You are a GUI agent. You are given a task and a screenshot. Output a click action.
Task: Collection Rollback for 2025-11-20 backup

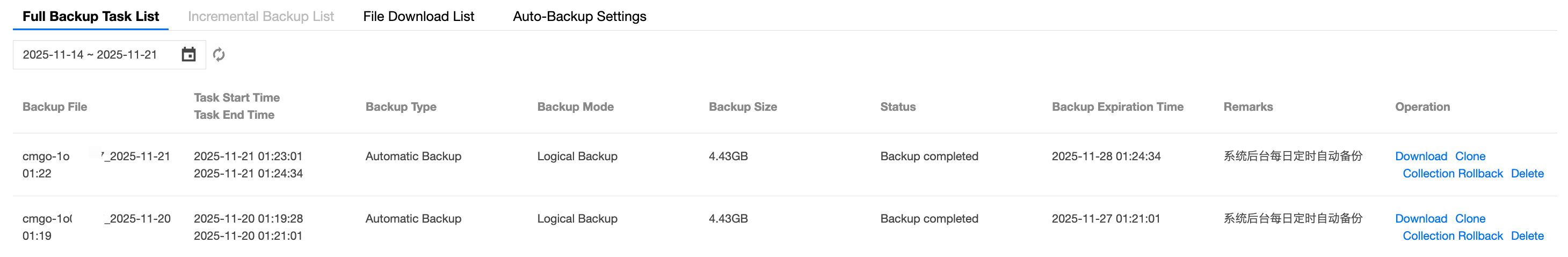(x=1453, y=235)
